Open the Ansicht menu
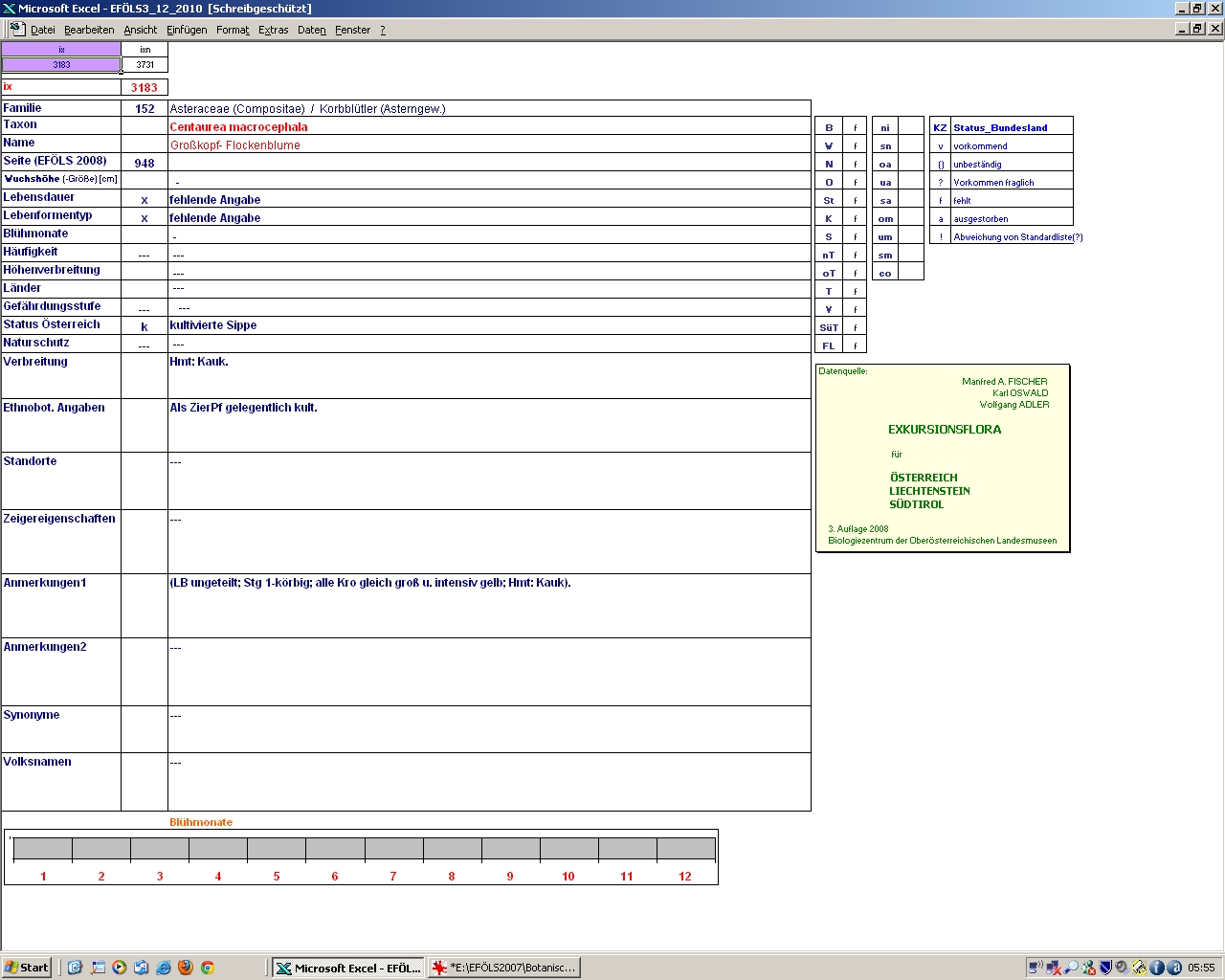 tap(141, 30)
